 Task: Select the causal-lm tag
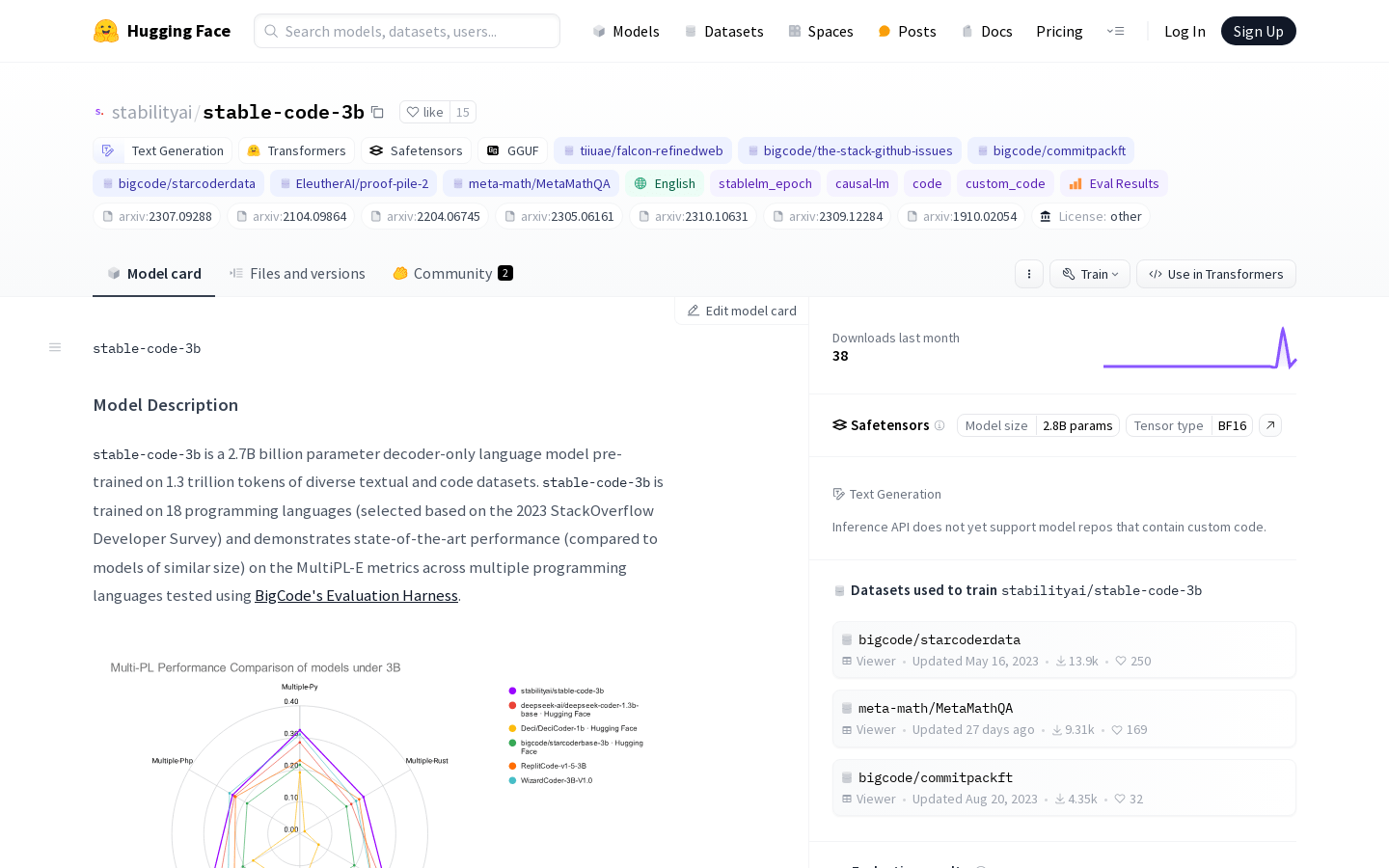(862, 183)
